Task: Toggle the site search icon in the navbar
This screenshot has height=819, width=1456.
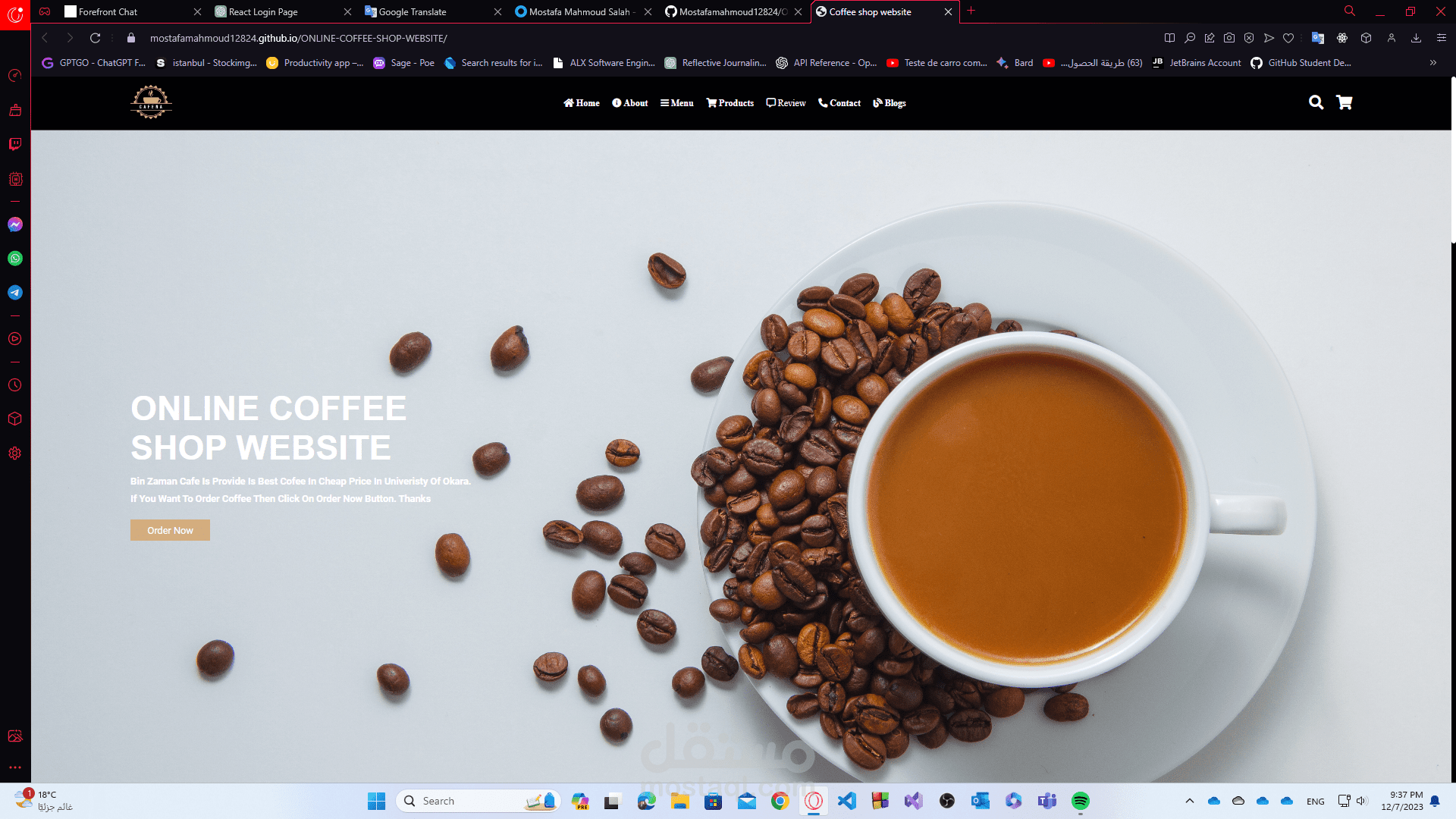Action: tap(1316, 102)
